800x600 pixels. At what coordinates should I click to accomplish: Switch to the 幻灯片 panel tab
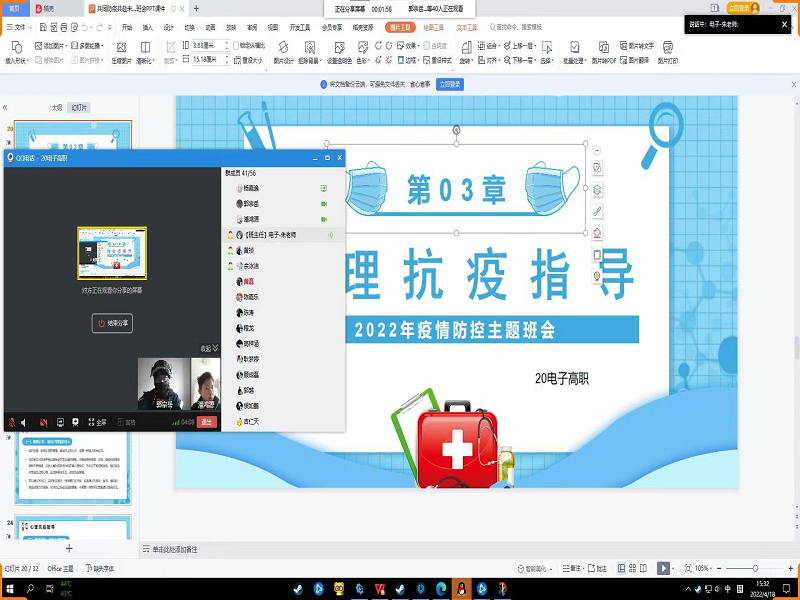click(78, 107)
